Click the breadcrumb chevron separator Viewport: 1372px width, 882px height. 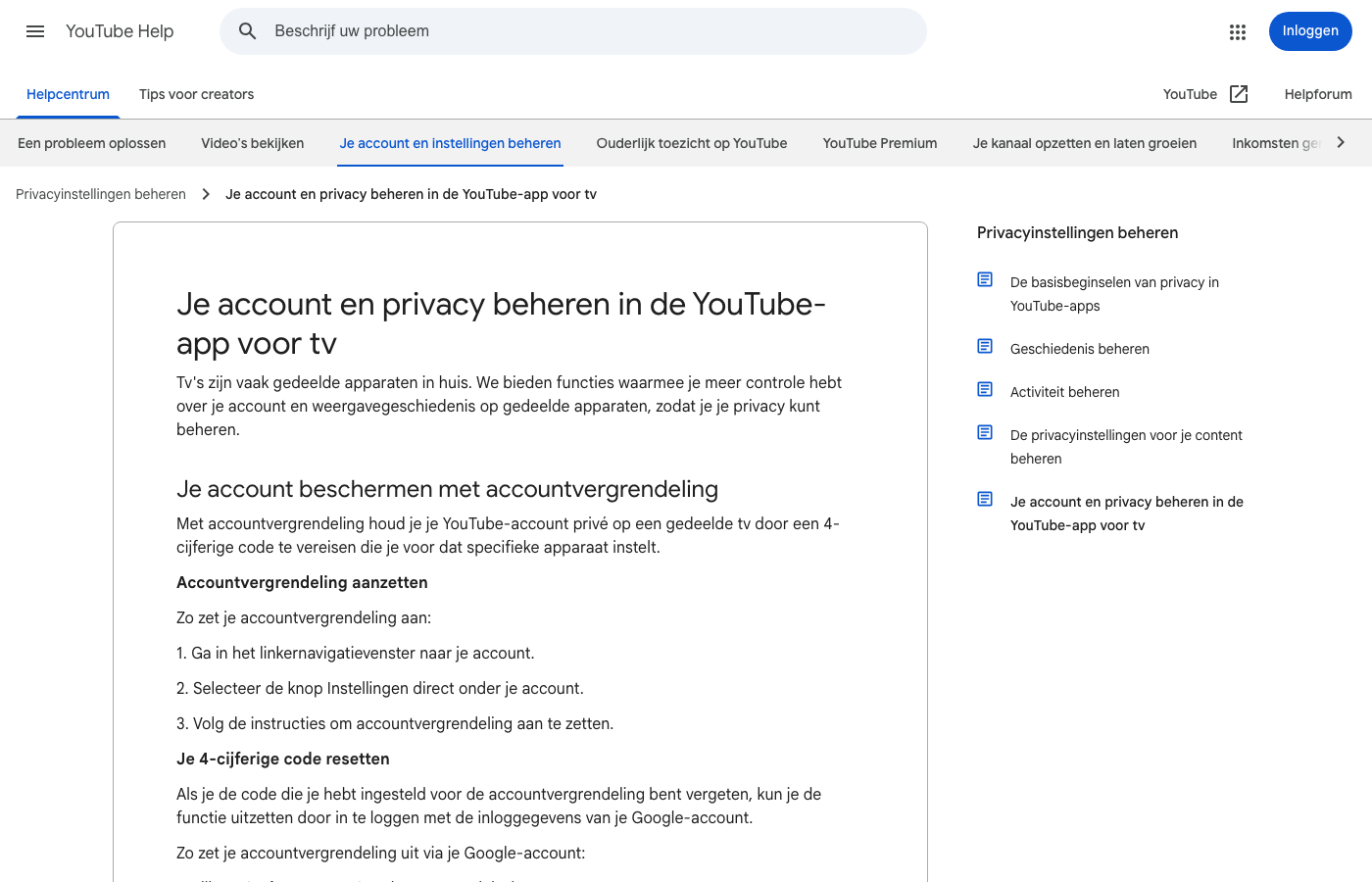point(206,194)
